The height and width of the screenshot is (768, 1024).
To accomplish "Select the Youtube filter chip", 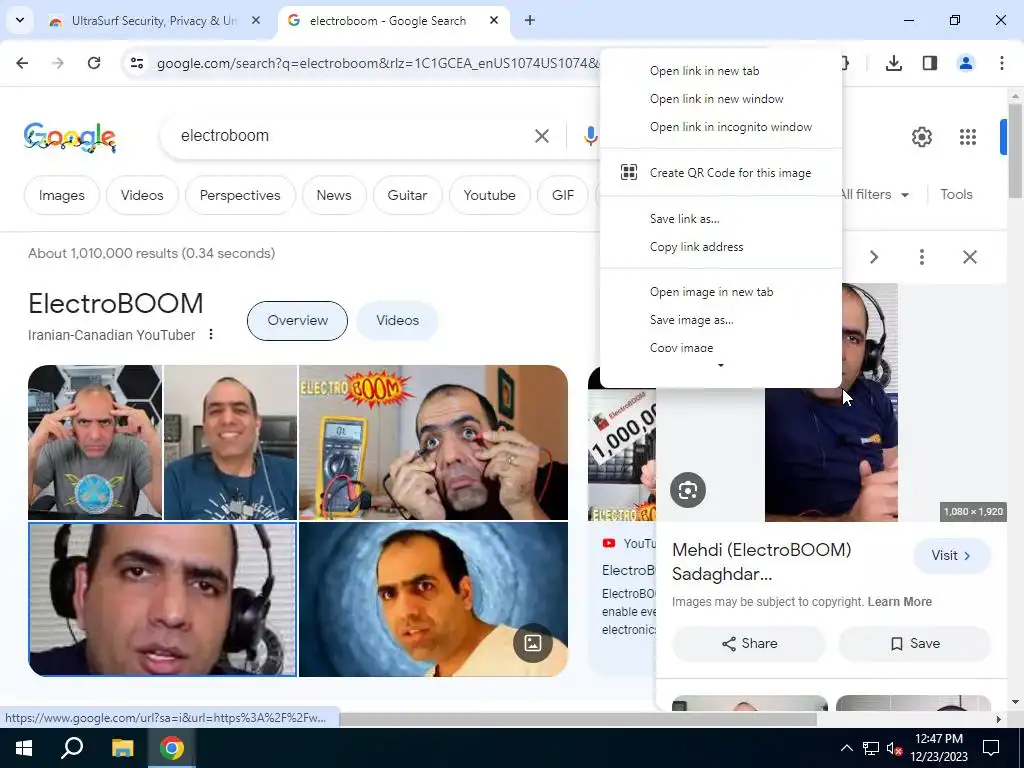I will (x=489, y=195).
